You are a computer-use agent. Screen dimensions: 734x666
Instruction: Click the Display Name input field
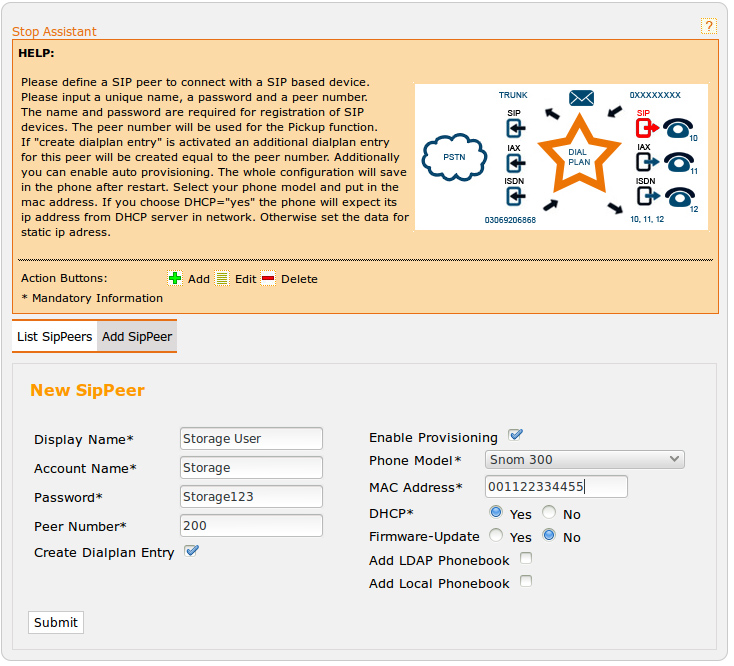(x=251, y=439)
